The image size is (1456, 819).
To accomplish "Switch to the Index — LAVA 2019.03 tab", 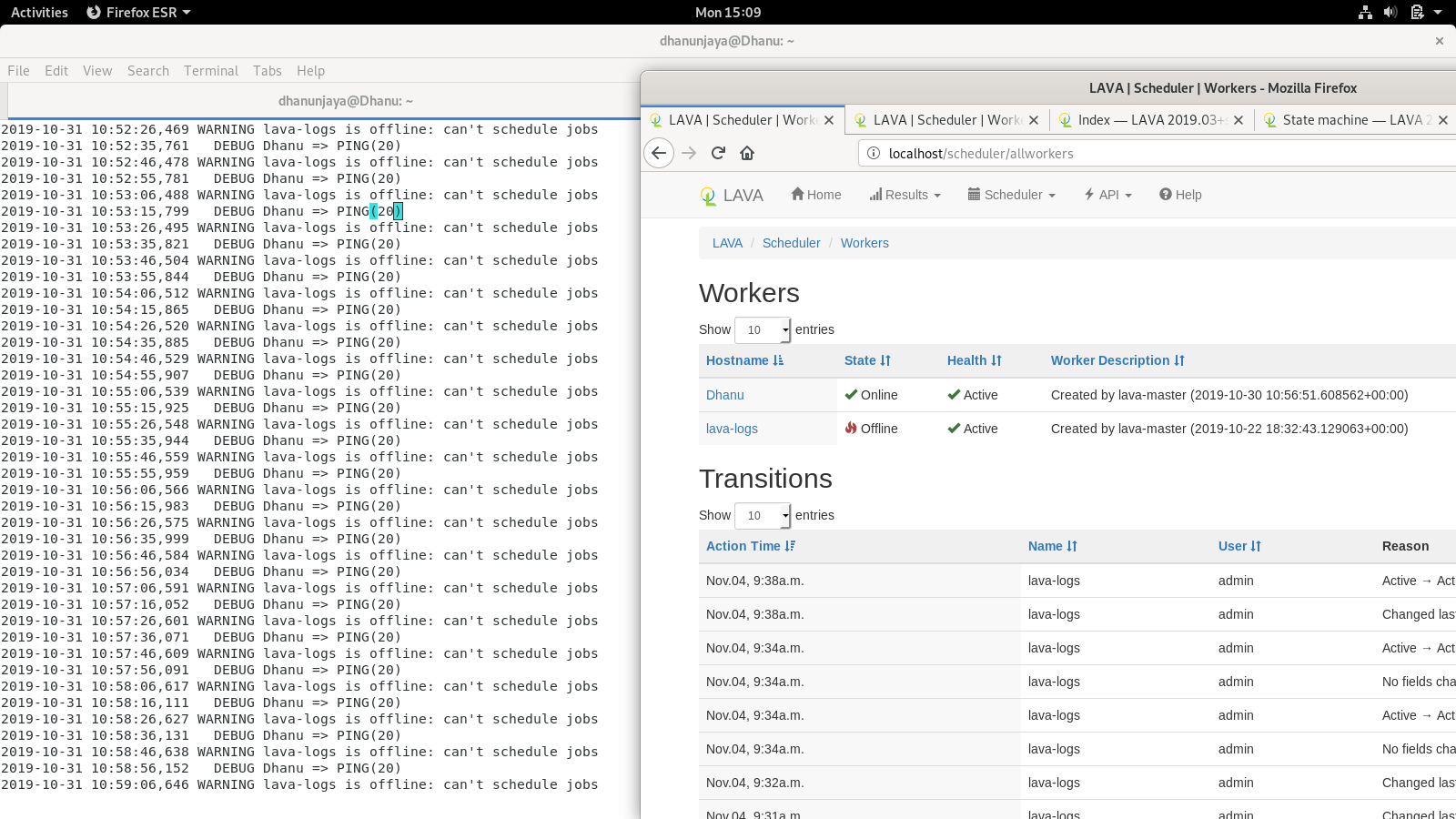I will 1151,120.
